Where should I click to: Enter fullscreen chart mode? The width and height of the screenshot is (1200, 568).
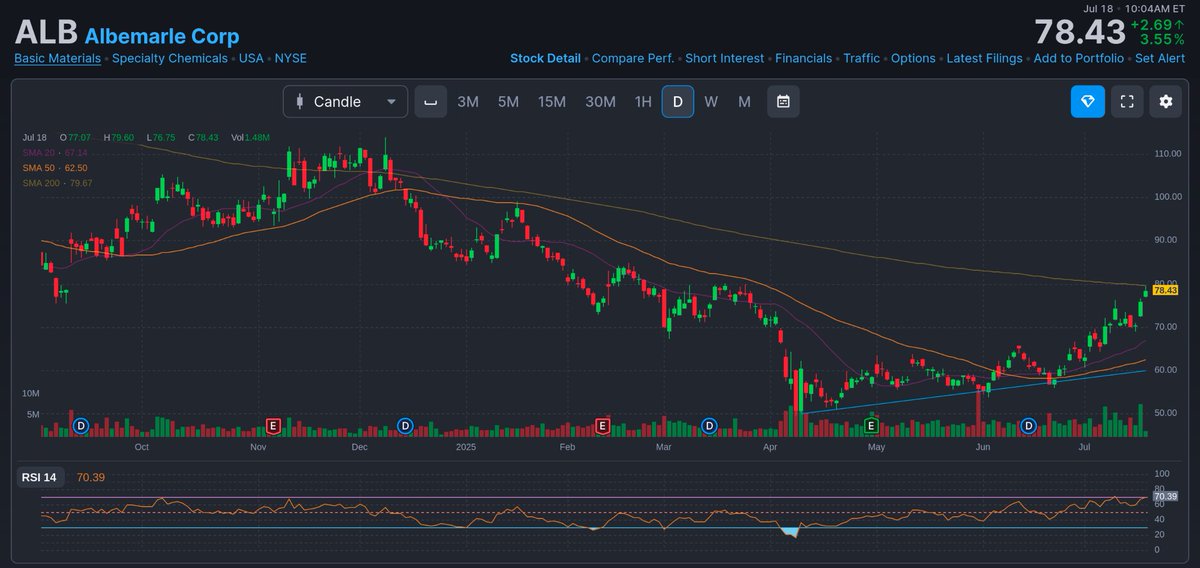(1127, 101)
